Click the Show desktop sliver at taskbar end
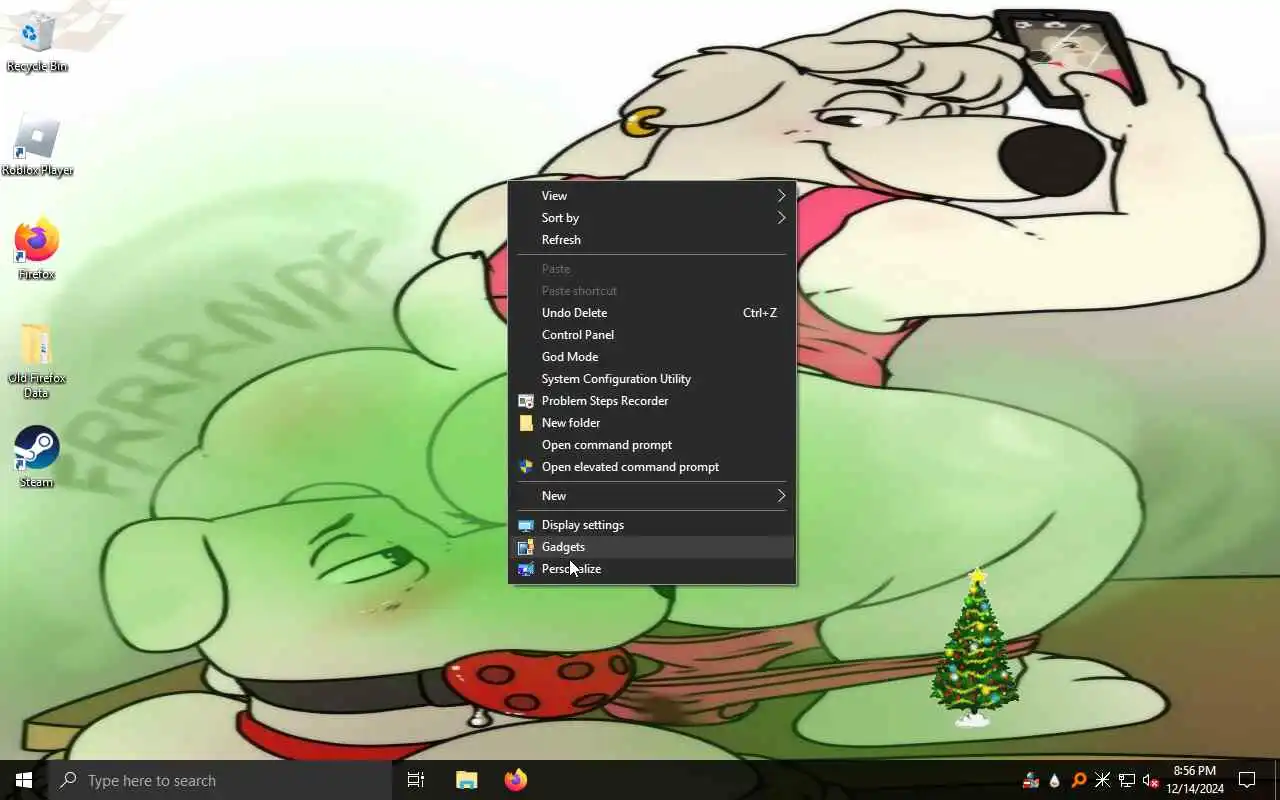Image resolution: width=1280 pixels, height=800 pixels. (x=1277, y=780)
